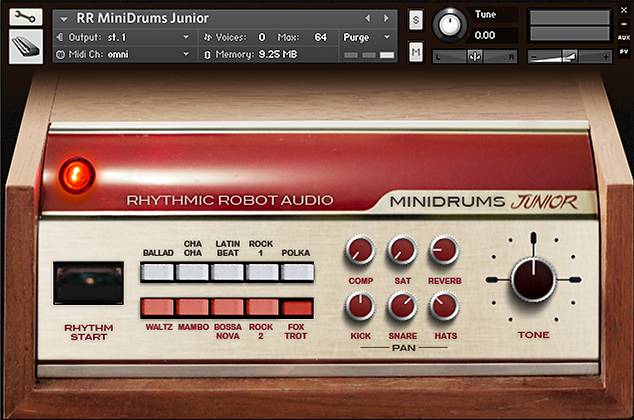This screenshot has width=634, height=420.
Task: Select the Polka rhythm button
Action: click(297, 272)
